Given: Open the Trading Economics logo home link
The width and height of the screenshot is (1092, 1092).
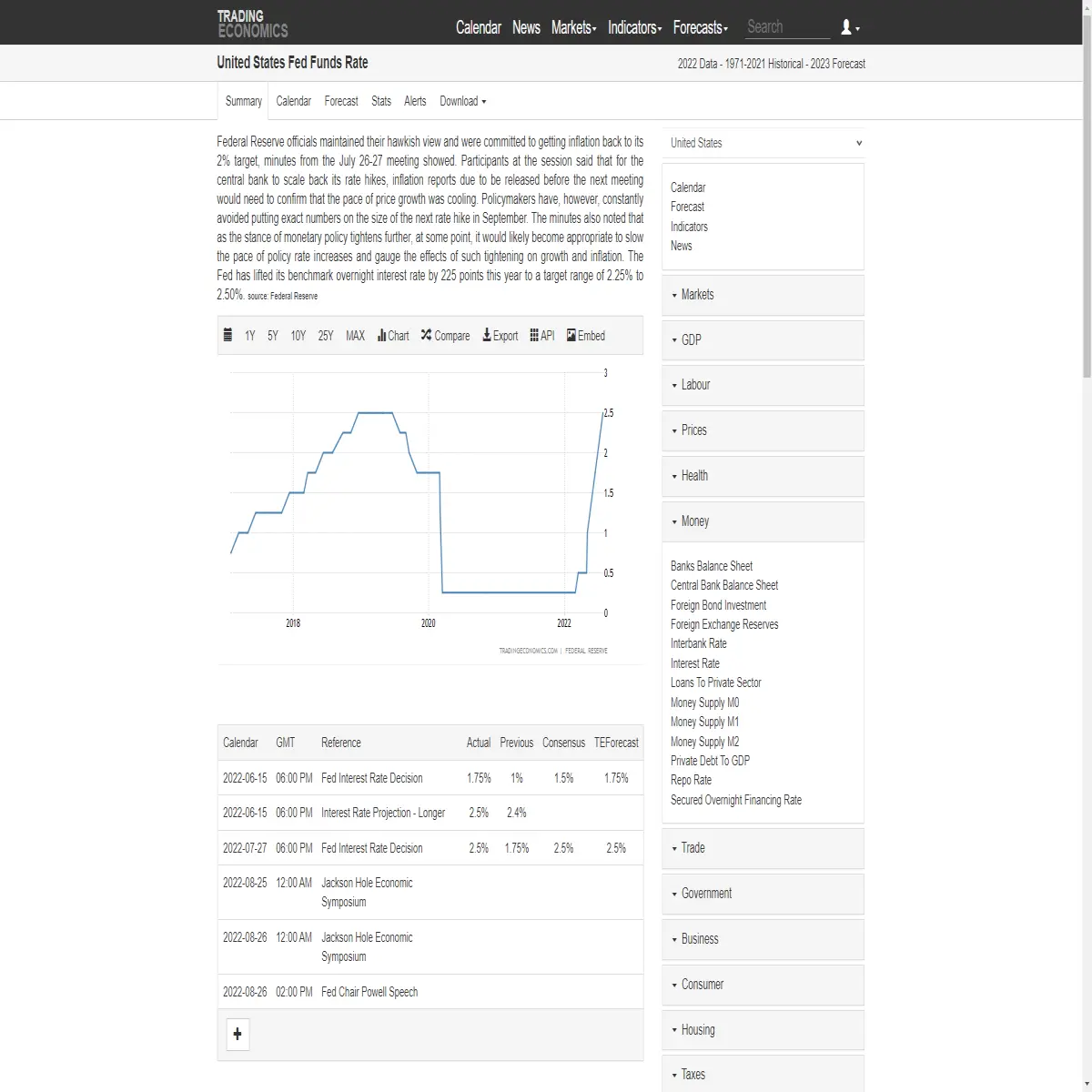Looking at the screenshot, I should coord(252,24).
